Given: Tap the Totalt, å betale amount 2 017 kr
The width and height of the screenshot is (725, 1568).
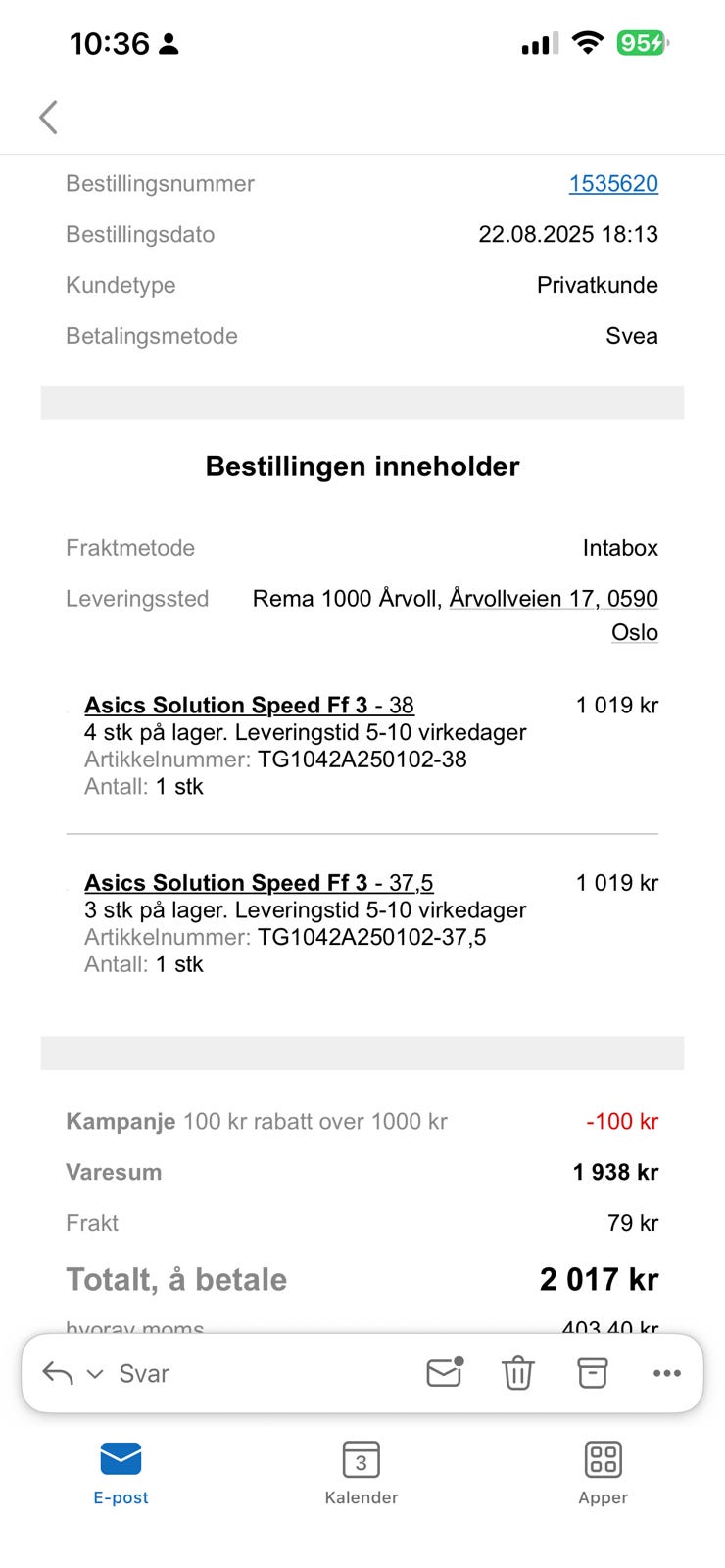Looking at the screenshot, I should tap(599, 1279).
